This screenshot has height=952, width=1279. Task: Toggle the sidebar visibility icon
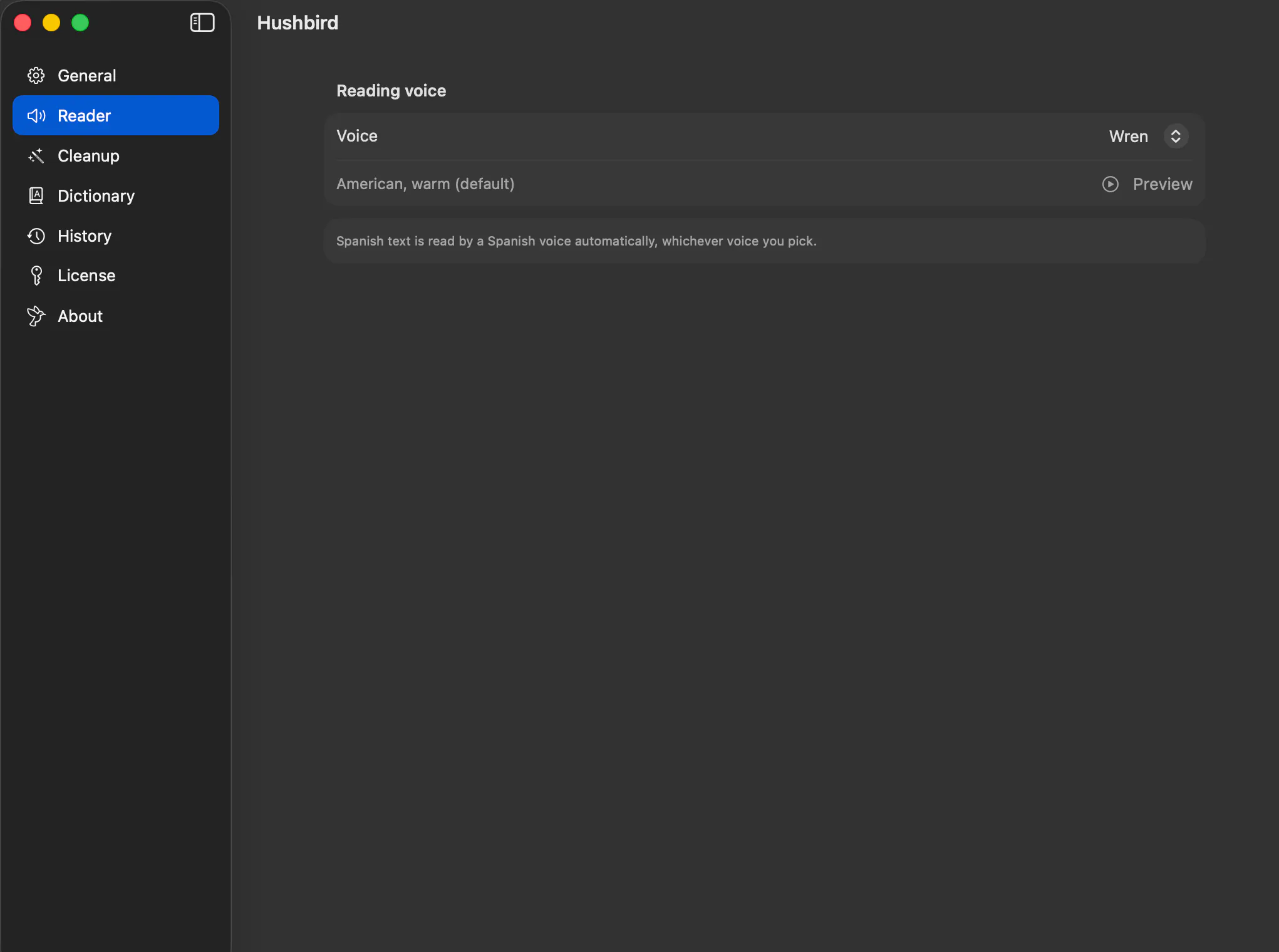[202, 23]
